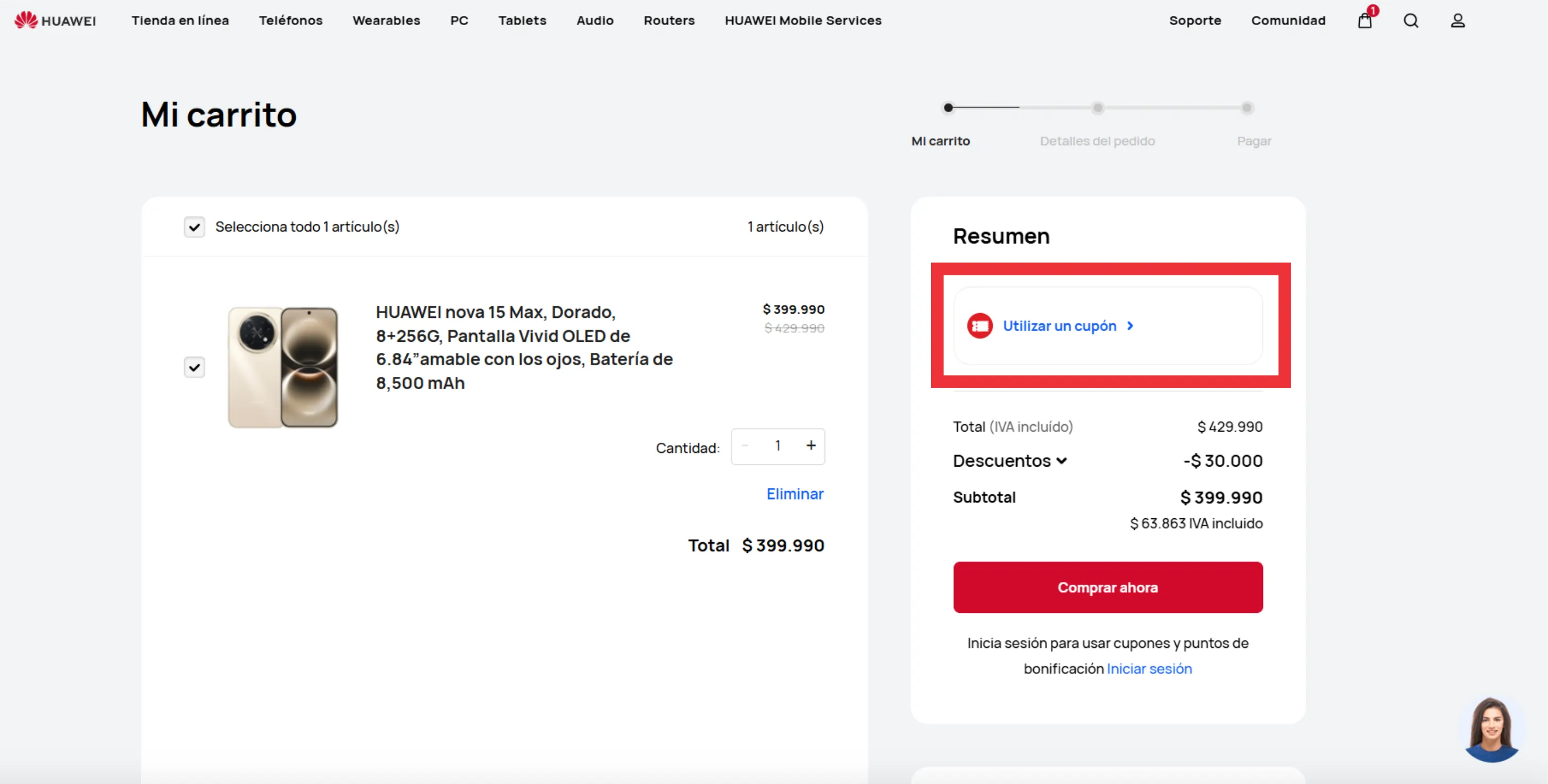
Task: Click 'Comprar ahora' button
Action: coord(1108,587)
